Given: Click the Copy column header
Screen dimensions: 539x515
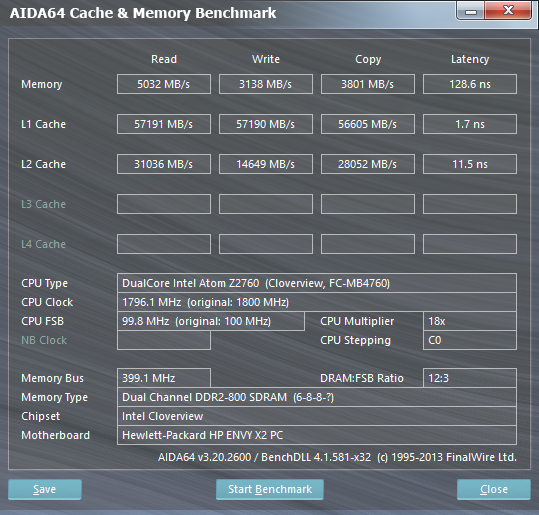Looking at the screenshot, I should tap(368, 59).
